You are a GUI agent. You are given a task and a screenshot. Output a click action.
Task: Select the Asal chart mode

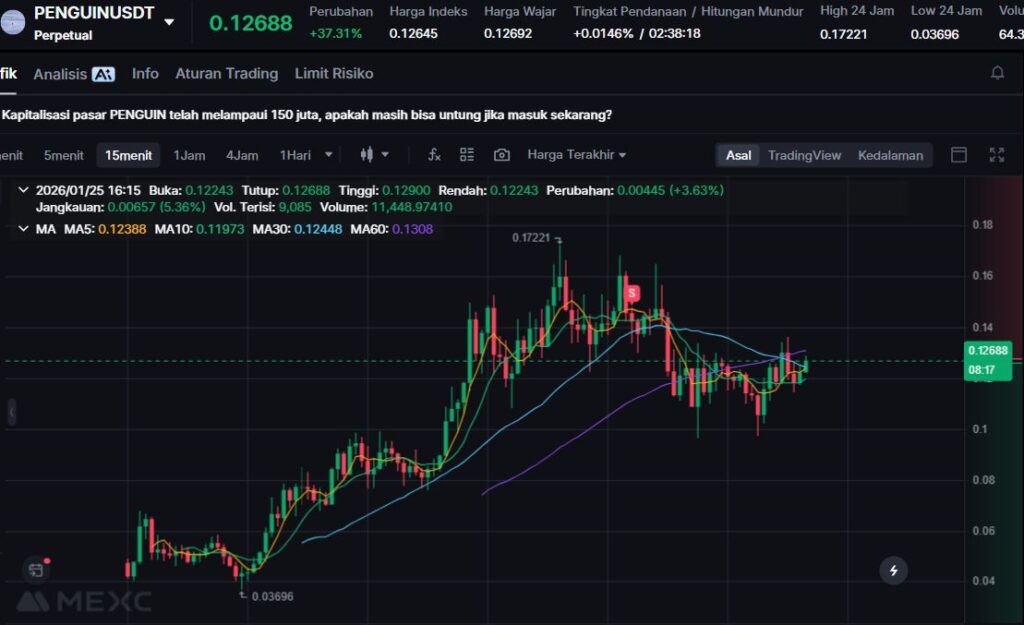[738, 155]
